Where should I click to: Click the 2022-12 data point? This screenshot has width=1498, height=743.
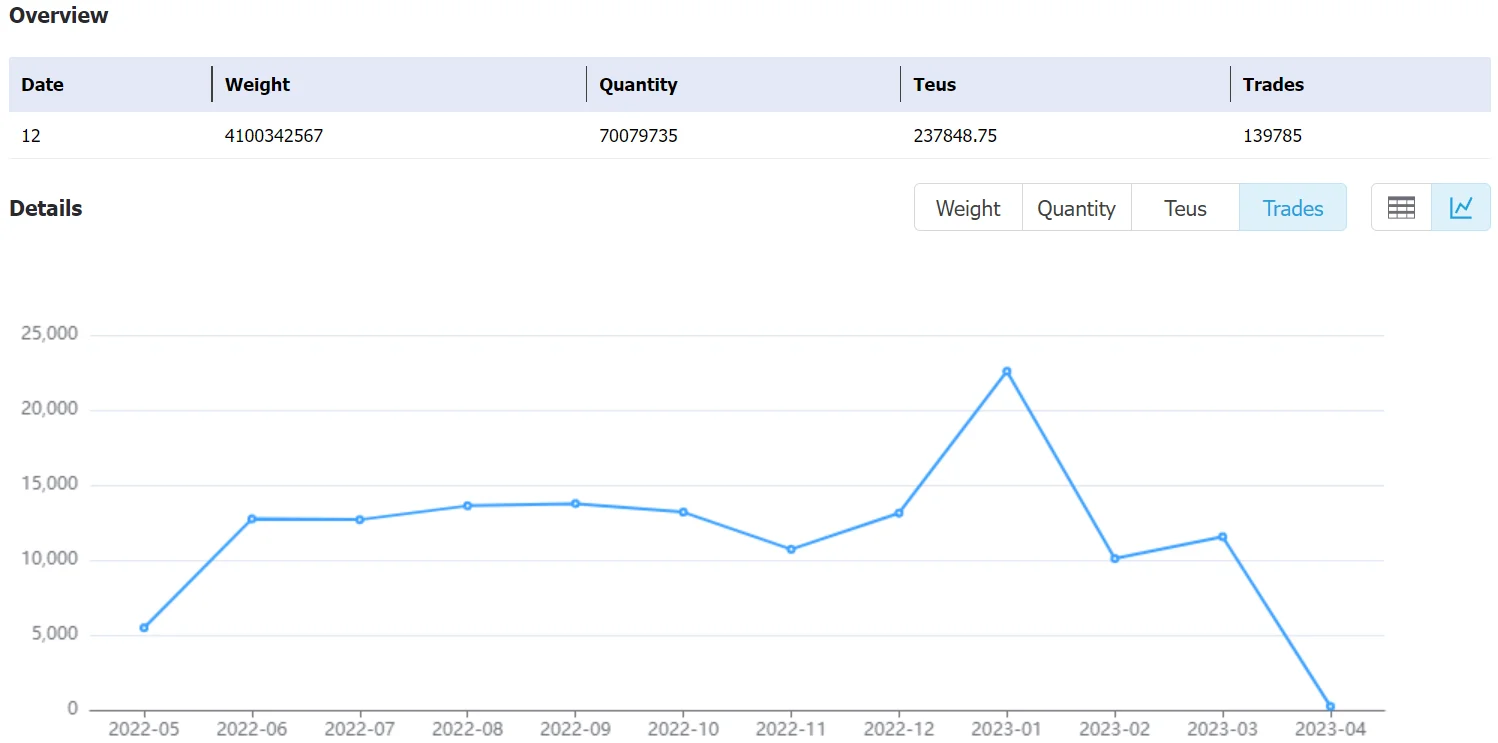click(899, 513)
